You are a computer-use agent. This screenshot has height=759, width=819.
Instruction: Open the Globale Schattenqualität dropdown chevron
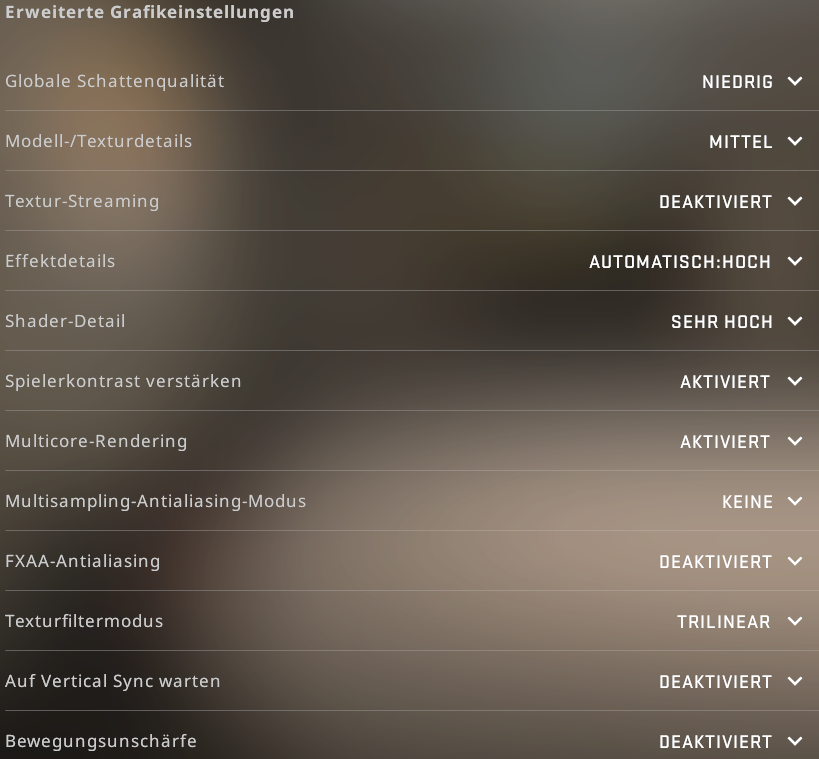795,81
